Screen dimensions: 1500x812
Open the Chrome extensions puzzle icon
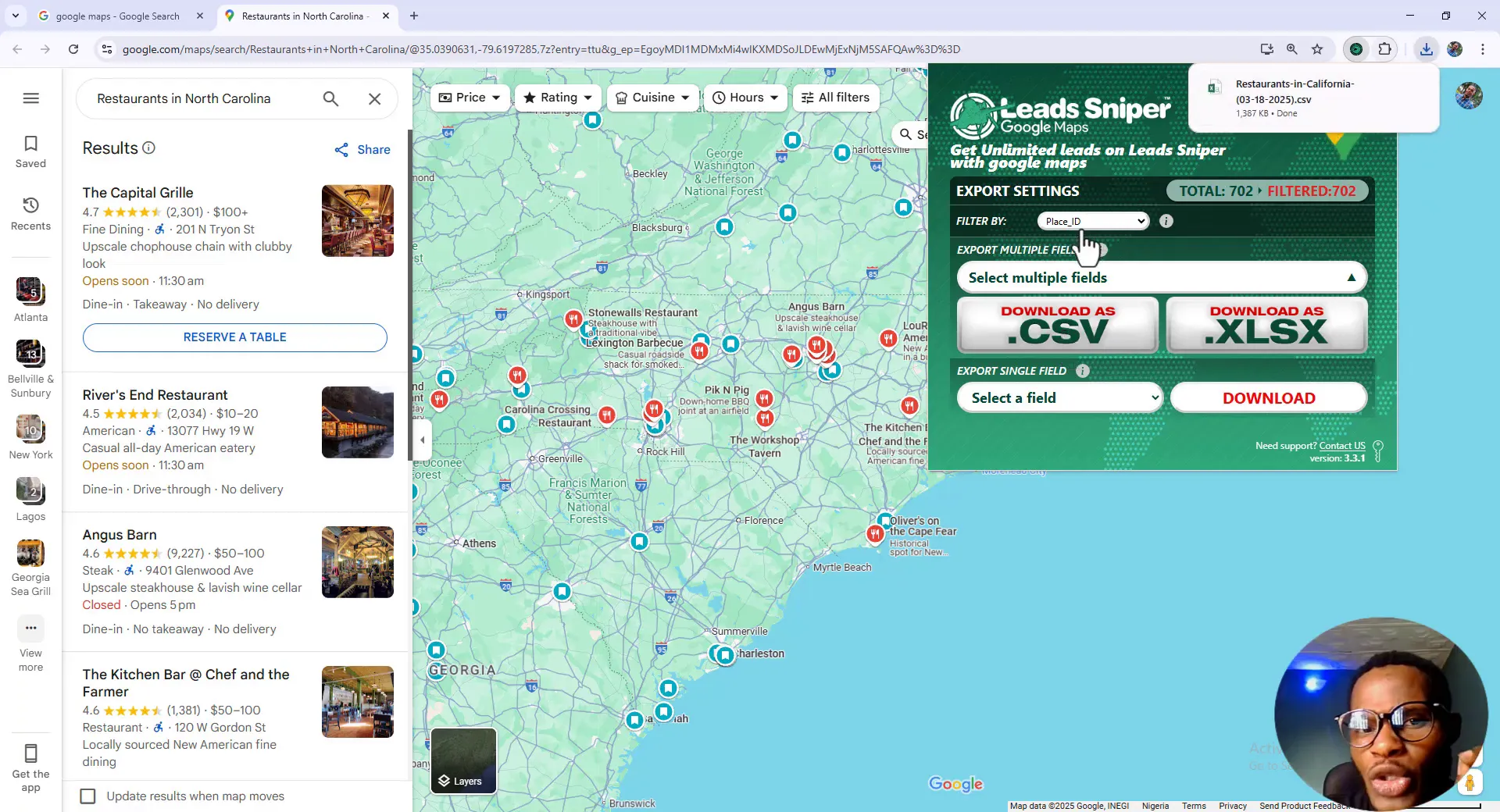click(x=1384, y=49)
